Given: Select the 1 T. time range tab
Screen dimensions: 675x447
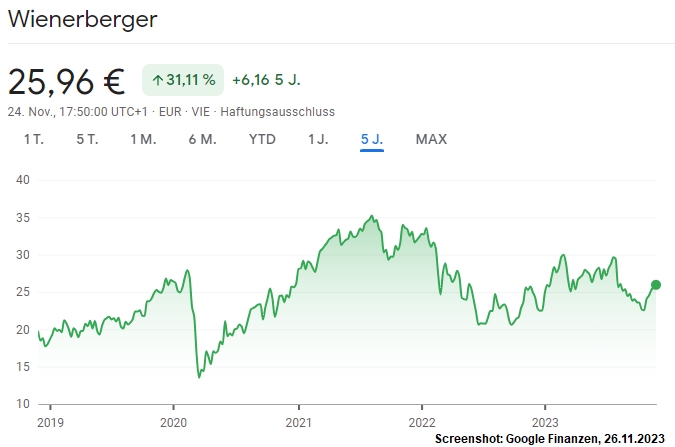Looking at the screenshot, I should 34,140.
